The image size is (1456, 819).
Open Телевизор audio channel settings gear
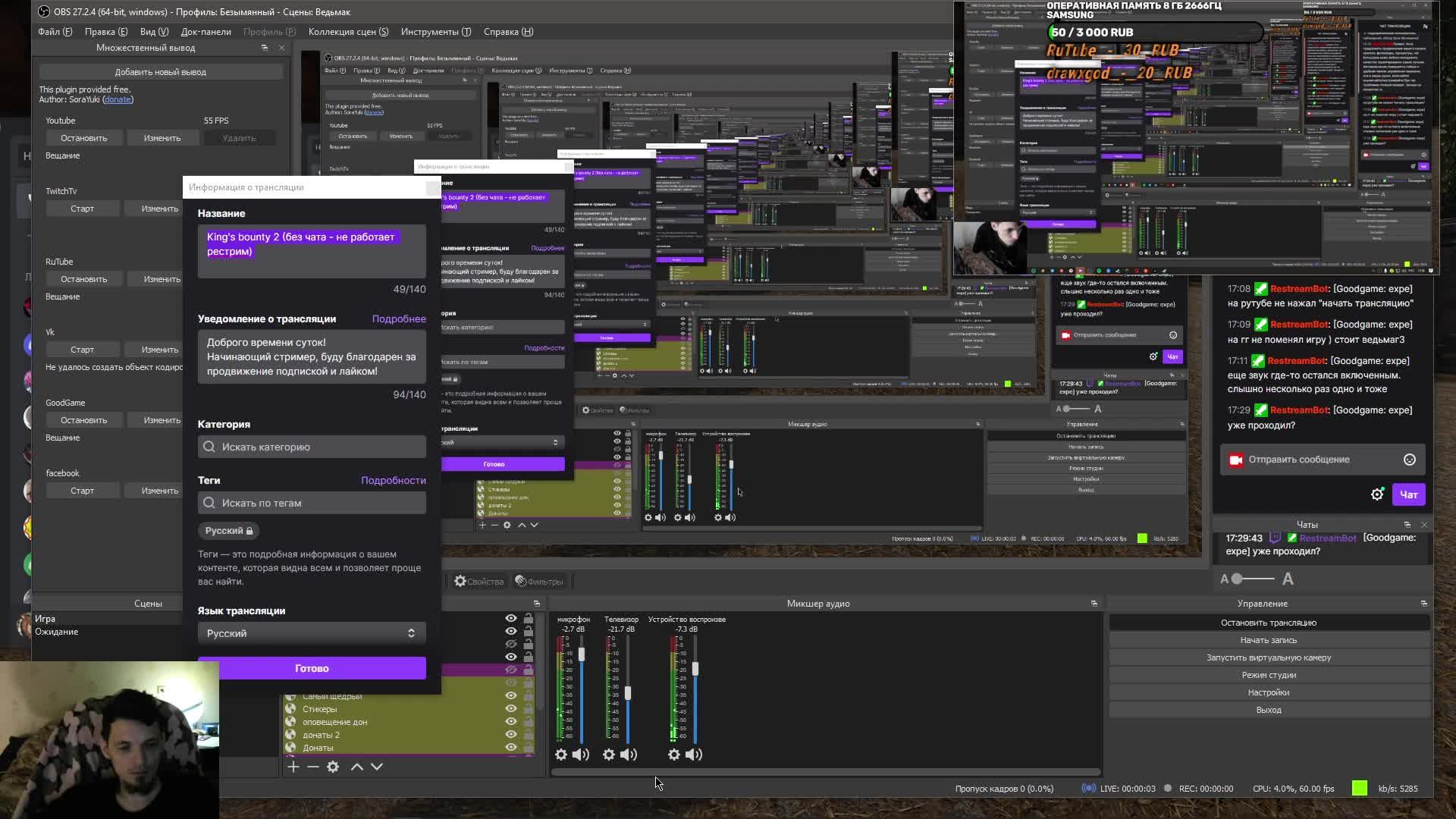tap(609, 755)
